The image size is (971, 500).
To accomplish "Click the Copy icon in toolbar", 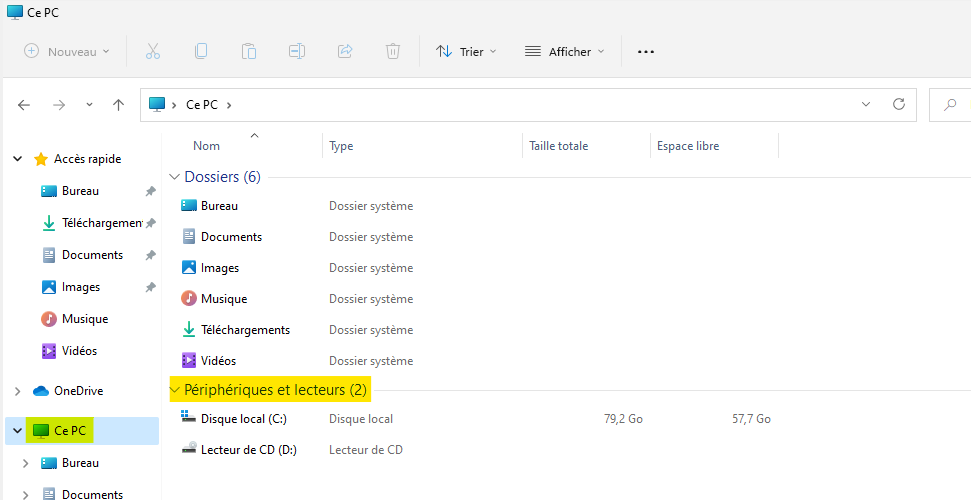I will point(201,51).
